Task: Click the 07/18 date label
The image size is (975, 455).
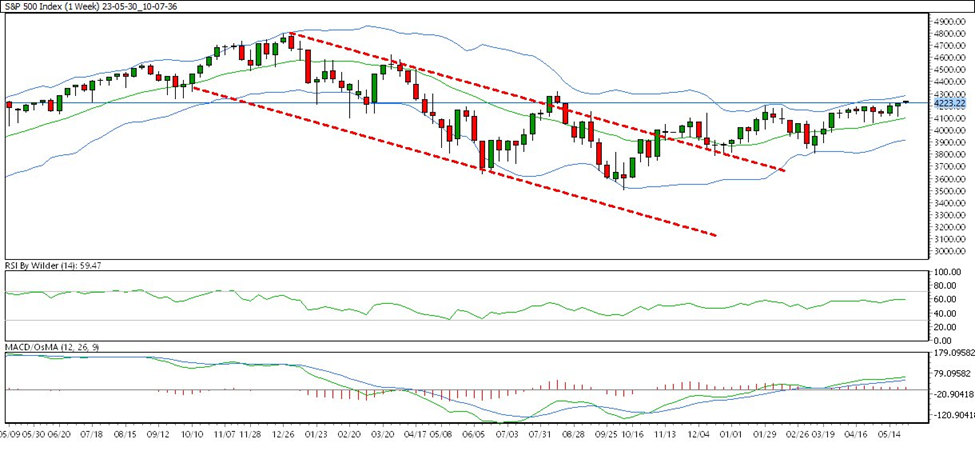Action: (91, 432)
